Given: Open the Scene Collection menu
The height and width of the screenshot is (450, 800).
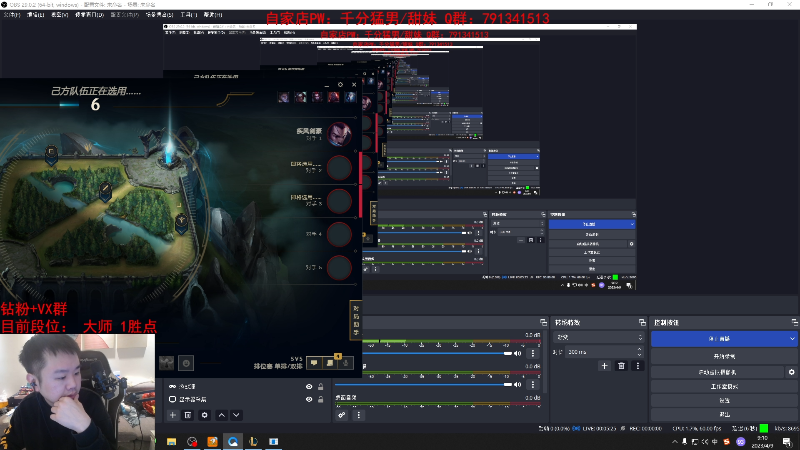Looking at the screenshot, I should [x=159, y=15].
